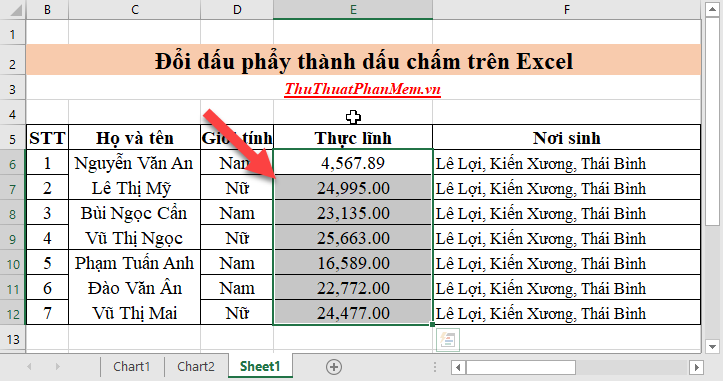Select column E header

tap(353, 9)
